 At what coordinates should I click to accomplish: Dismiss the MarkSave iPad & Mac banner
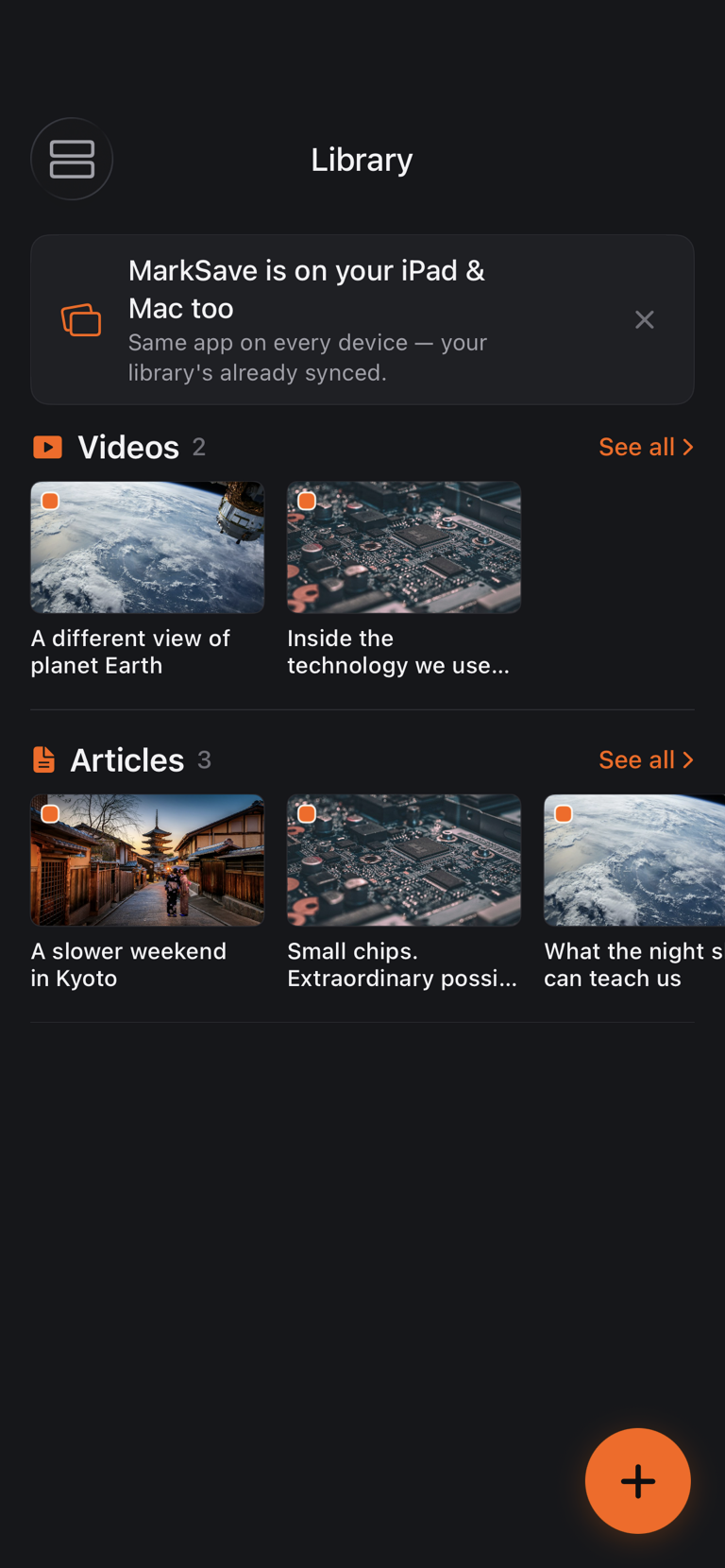coord(645,319)
